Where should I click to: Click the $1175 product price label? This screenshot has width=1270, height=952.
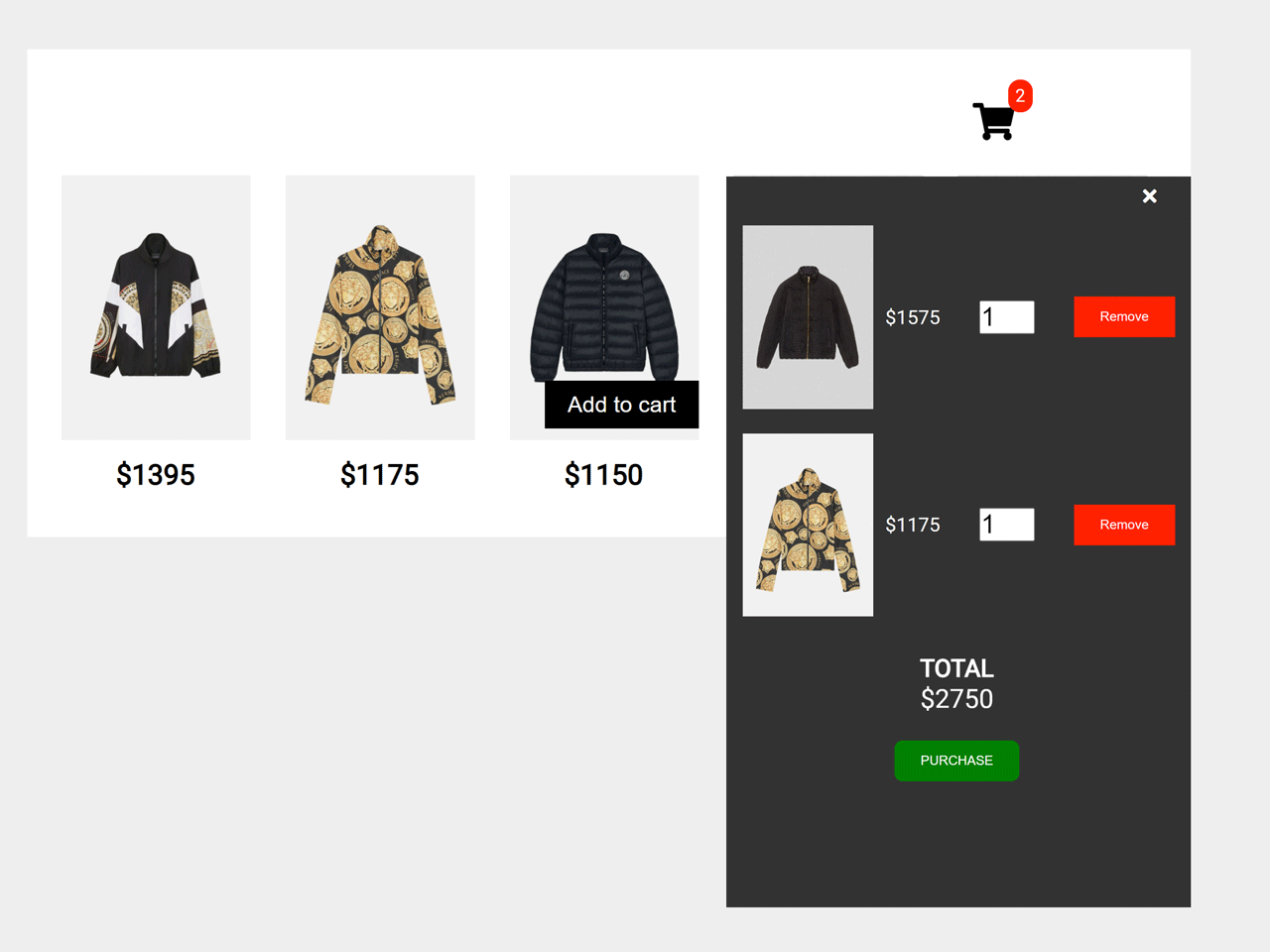point(380,475)
